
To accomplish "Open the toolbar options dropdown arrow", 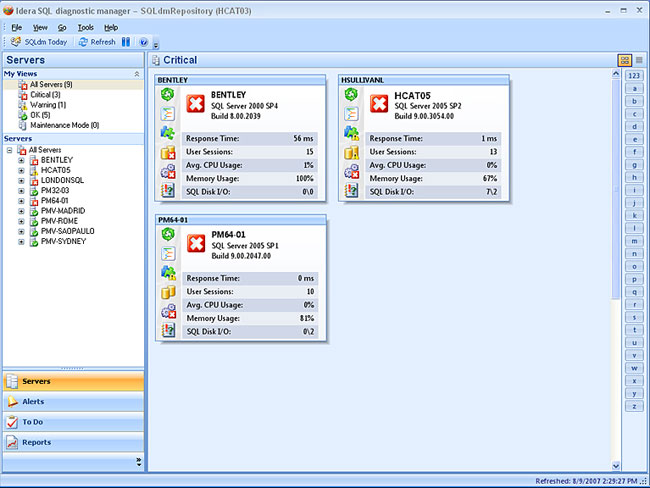I will pos(156,45).
